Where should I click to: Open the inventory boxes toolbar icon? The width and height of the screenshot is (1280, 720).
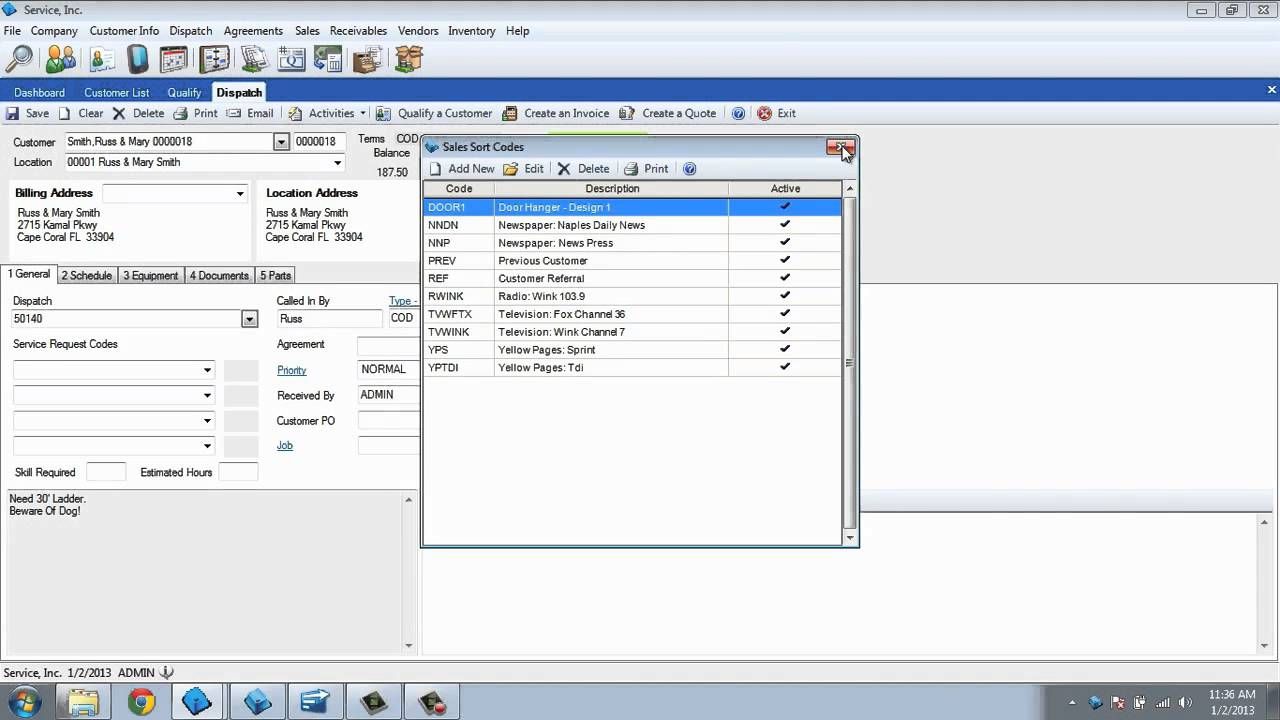click(x=409, y=59)
